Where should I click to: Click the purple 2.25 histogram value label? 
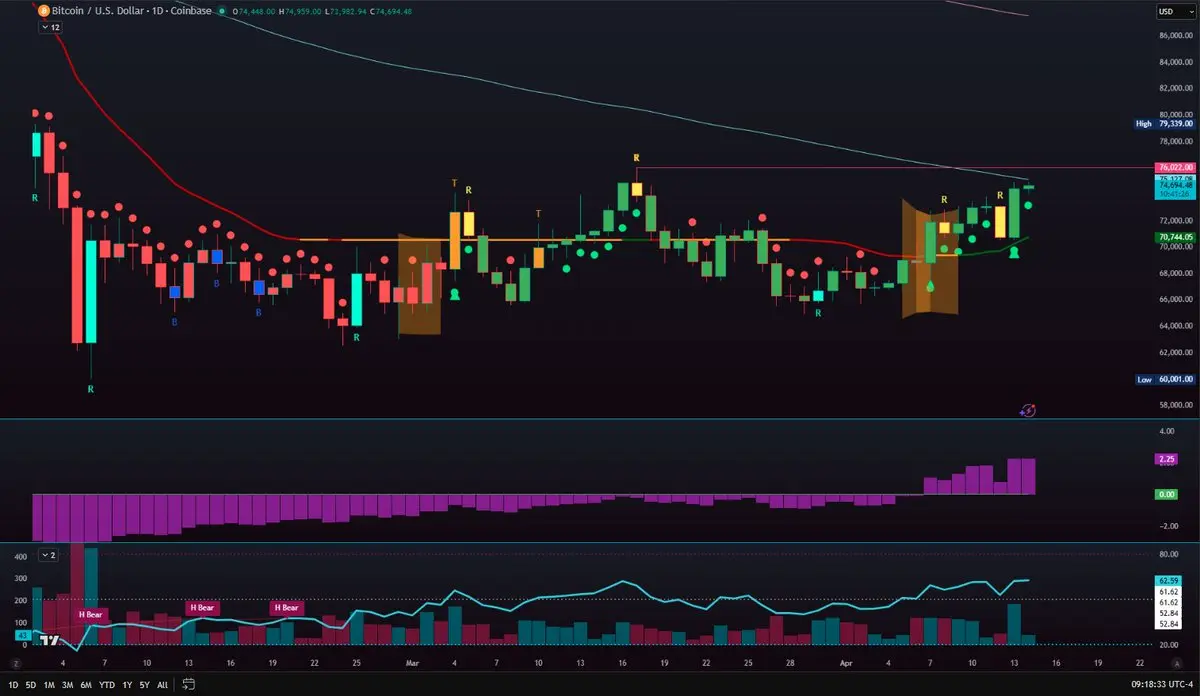coord(1167,459)
